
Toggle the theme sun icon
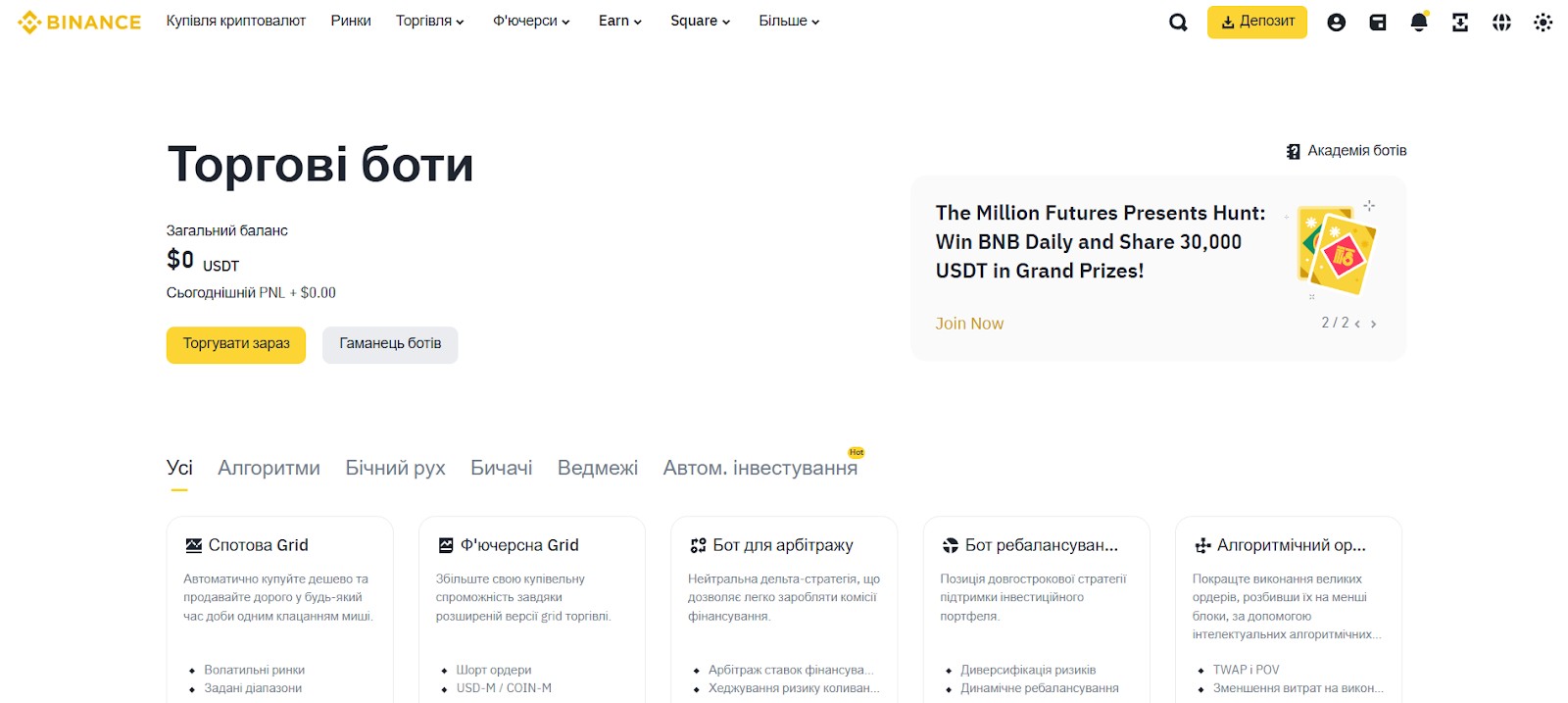point(1543,22)
